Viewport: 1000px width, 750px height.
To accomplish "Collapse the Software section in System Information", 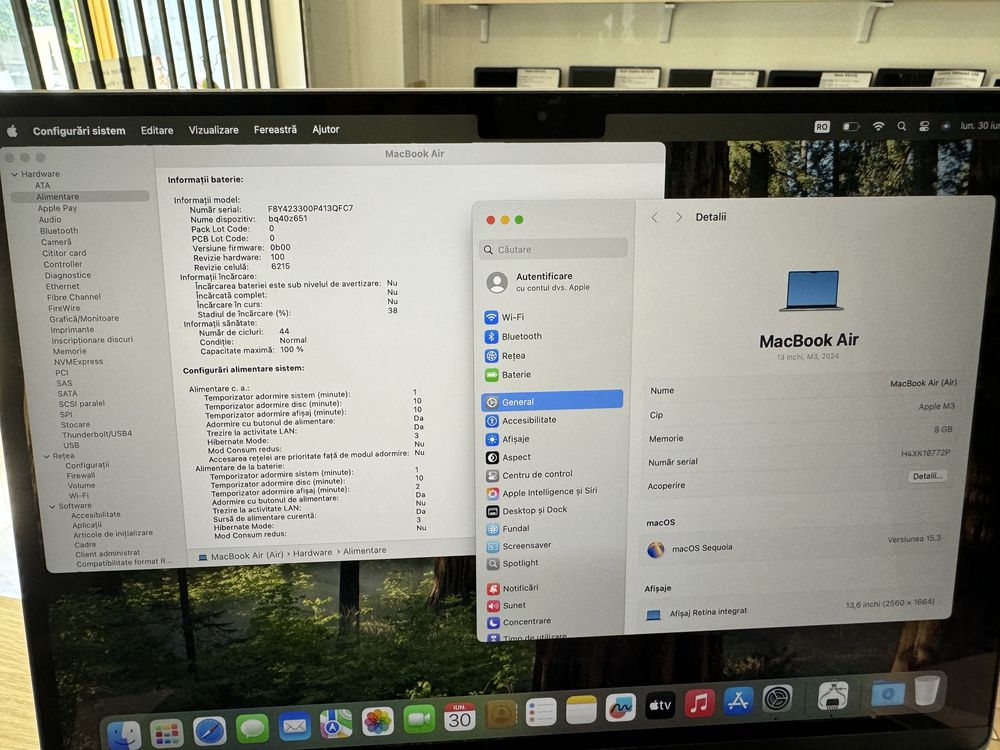I will pyautogui.click(x=52, y=506).
